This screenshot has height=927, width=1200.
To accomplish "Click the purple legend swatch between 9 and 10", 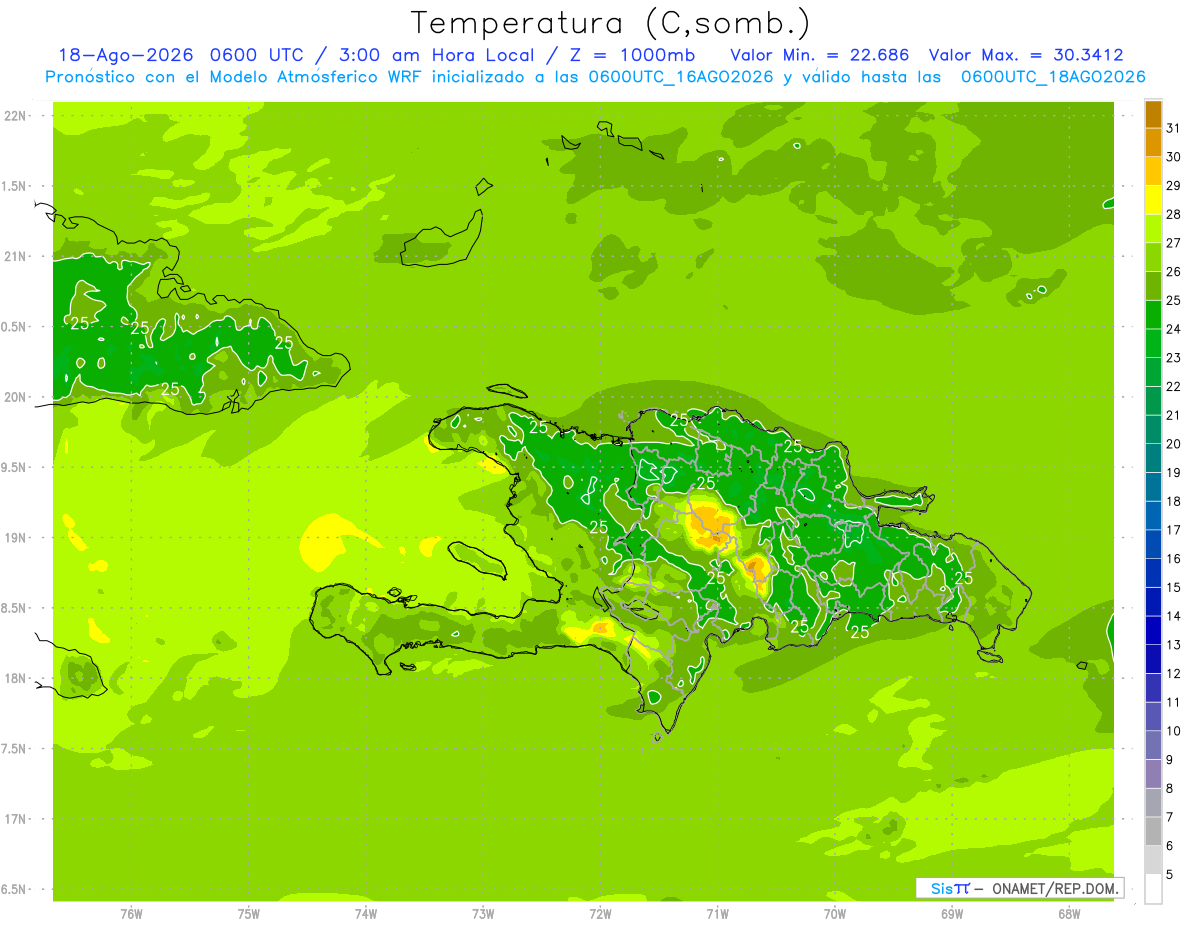I will 1153,745.
